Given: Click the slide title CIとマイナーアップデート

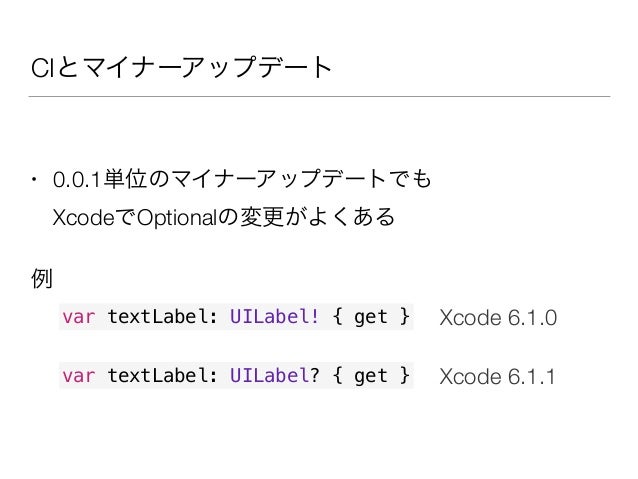Looking at the screenshot, I should point(181,67).
